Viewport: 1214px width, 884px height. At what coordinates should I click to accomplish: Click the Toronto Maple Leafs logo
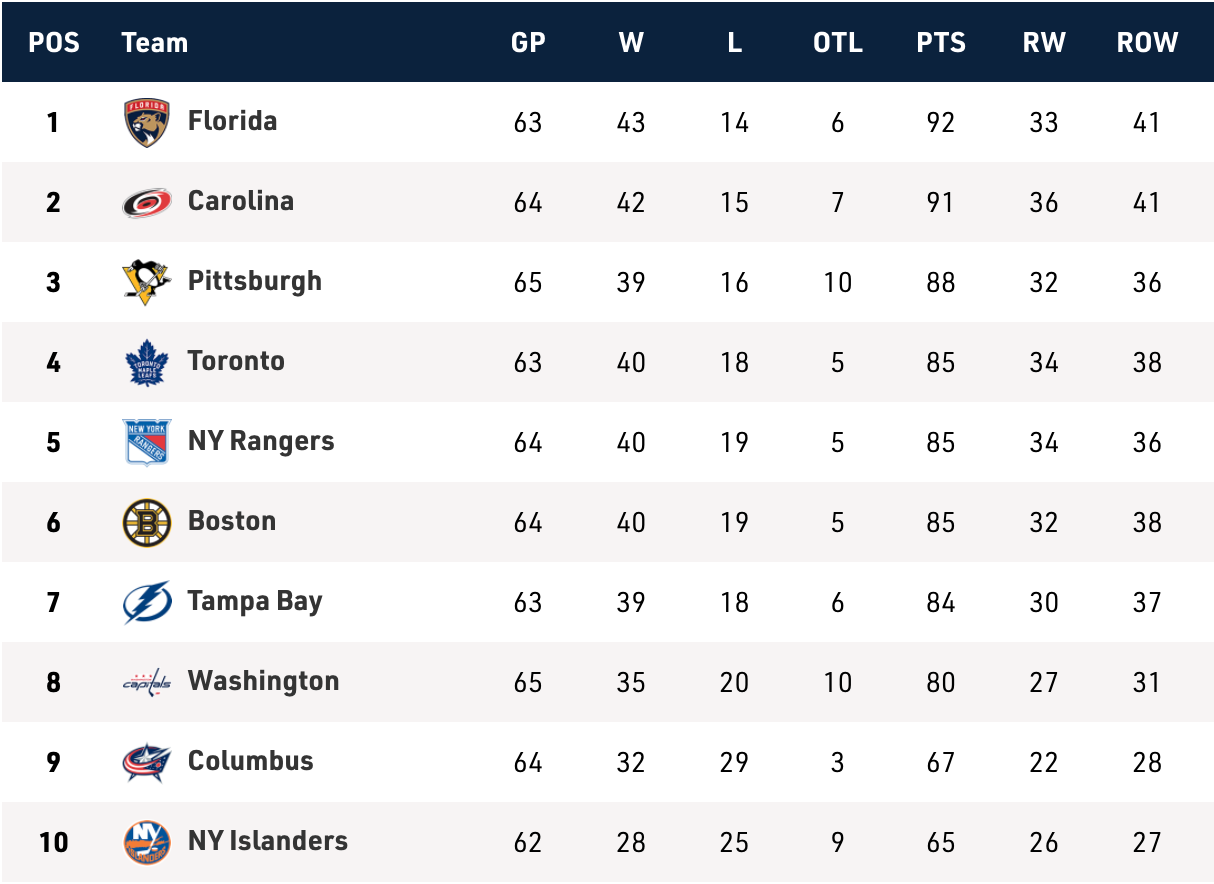tap(147, 362)
